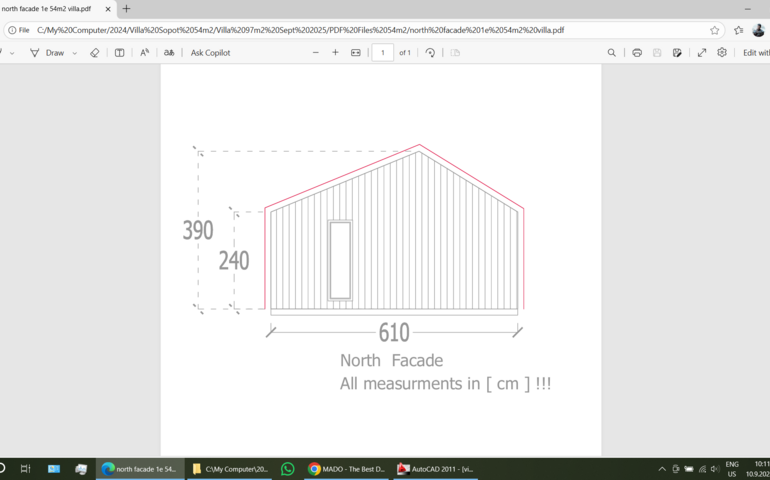Click the Zoom in plus button

[x=335, y=53]
